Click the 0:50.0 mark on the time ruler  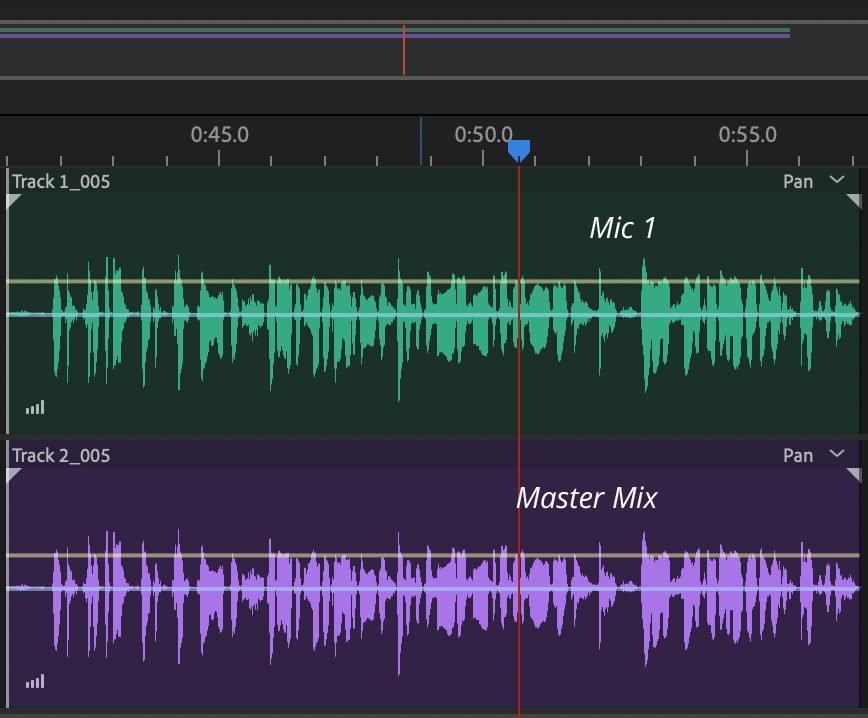483,135
